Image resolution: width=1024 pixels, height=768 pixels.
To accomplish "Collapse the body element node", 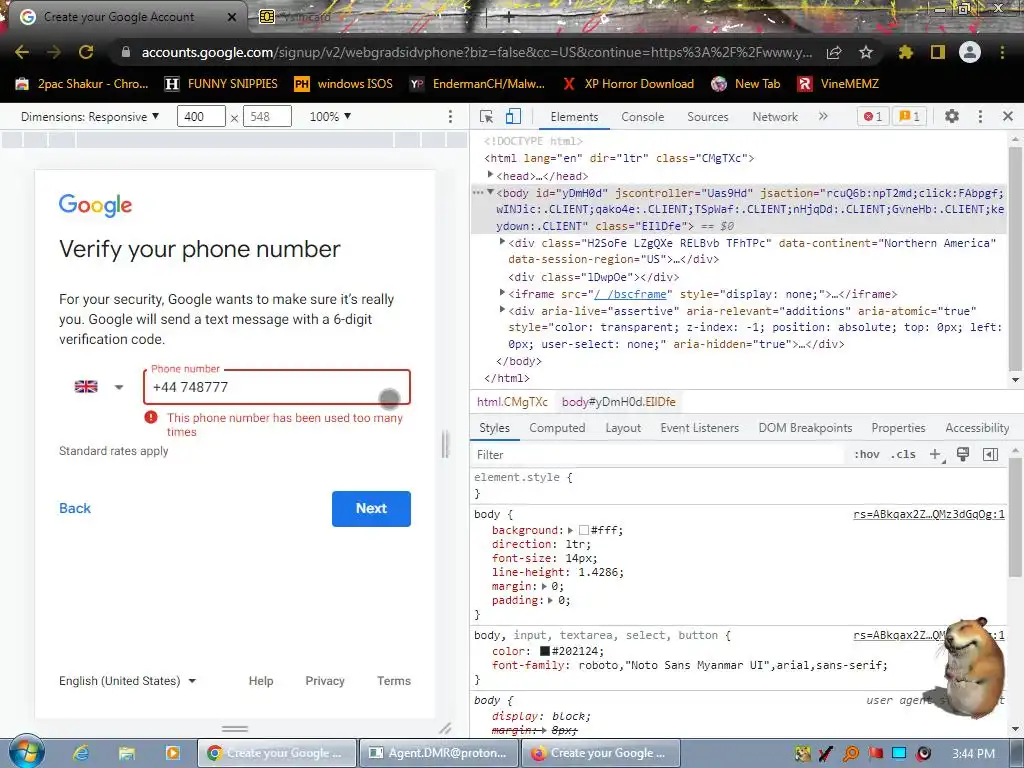I will pyautogui.click(x=490, y=192).
